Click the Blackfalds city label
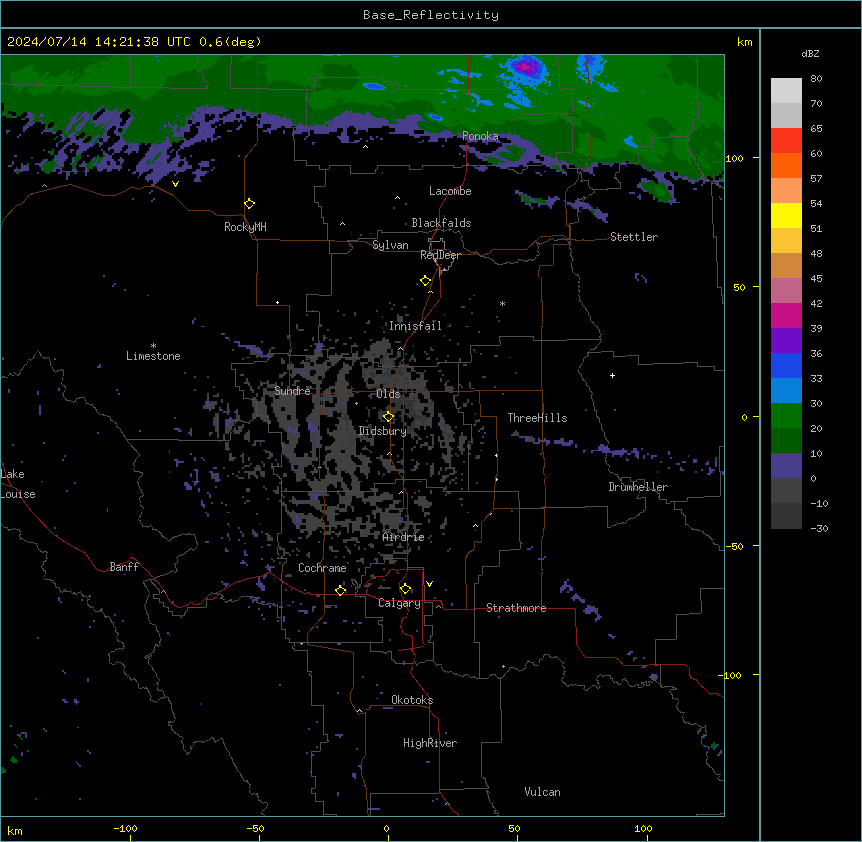This screenshot has height=842, width=862. (x=441, y=223)
